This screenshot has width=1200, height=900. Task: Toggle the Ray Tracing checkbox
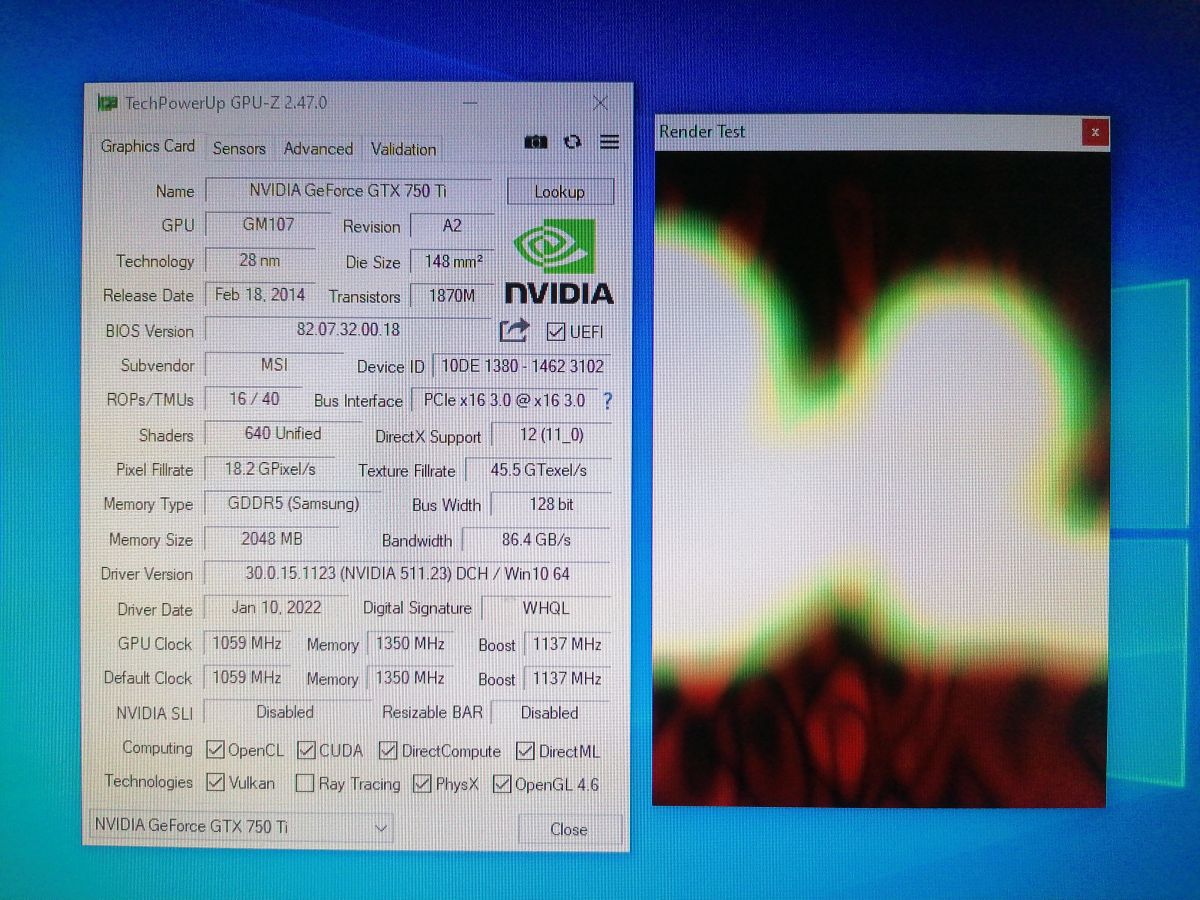pyautogui.click(x=306, y=783)
